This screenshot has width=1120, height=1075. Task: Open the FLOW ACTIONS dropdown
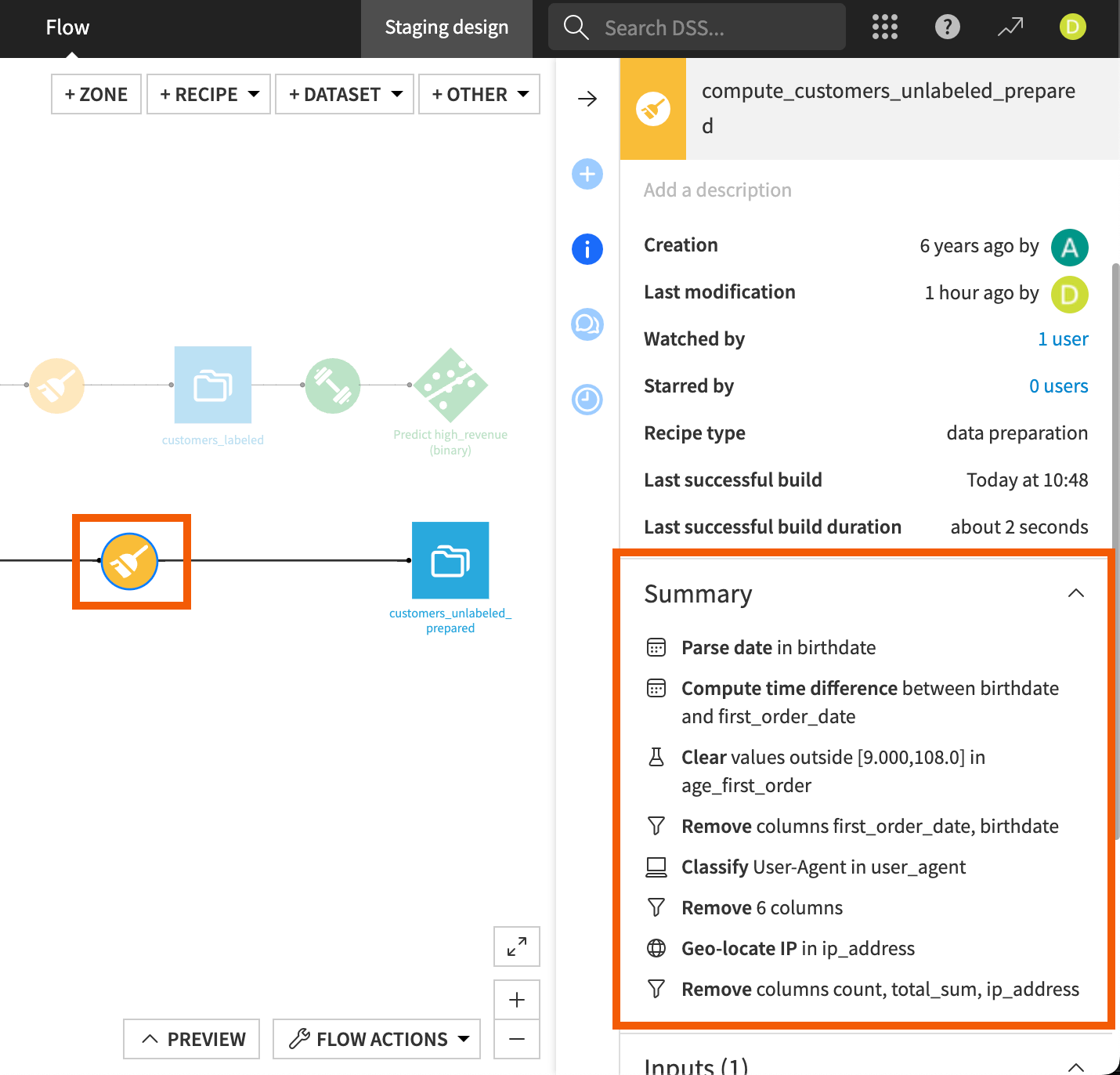point(377,1039)
